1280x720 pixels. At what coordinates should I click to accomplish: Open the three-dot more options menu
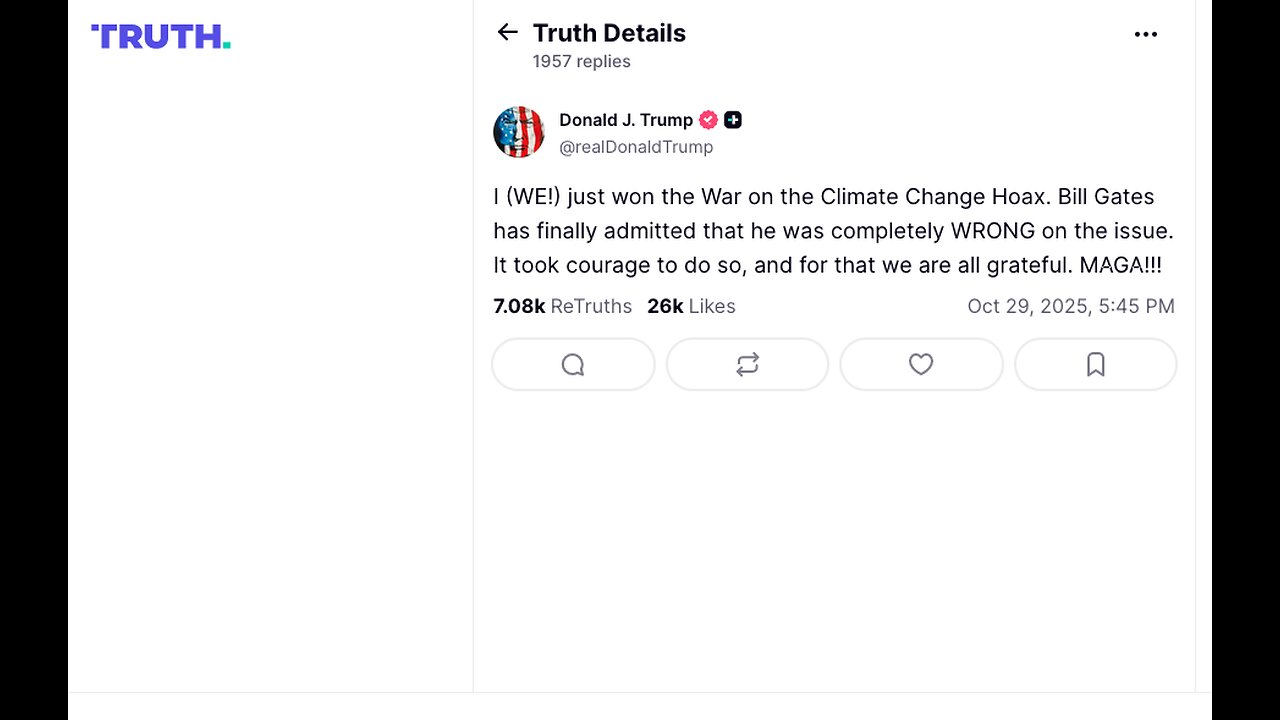[x=1145, y=34]
